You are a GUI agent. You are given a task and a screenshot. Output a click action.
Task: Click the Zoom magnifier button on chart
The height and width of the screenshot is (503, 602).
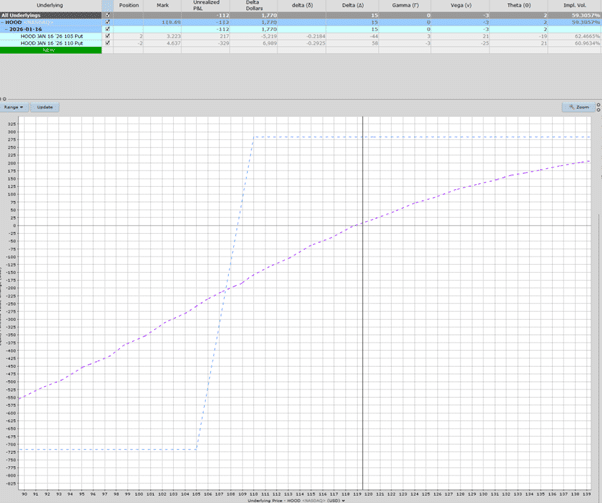coord(580,107)
